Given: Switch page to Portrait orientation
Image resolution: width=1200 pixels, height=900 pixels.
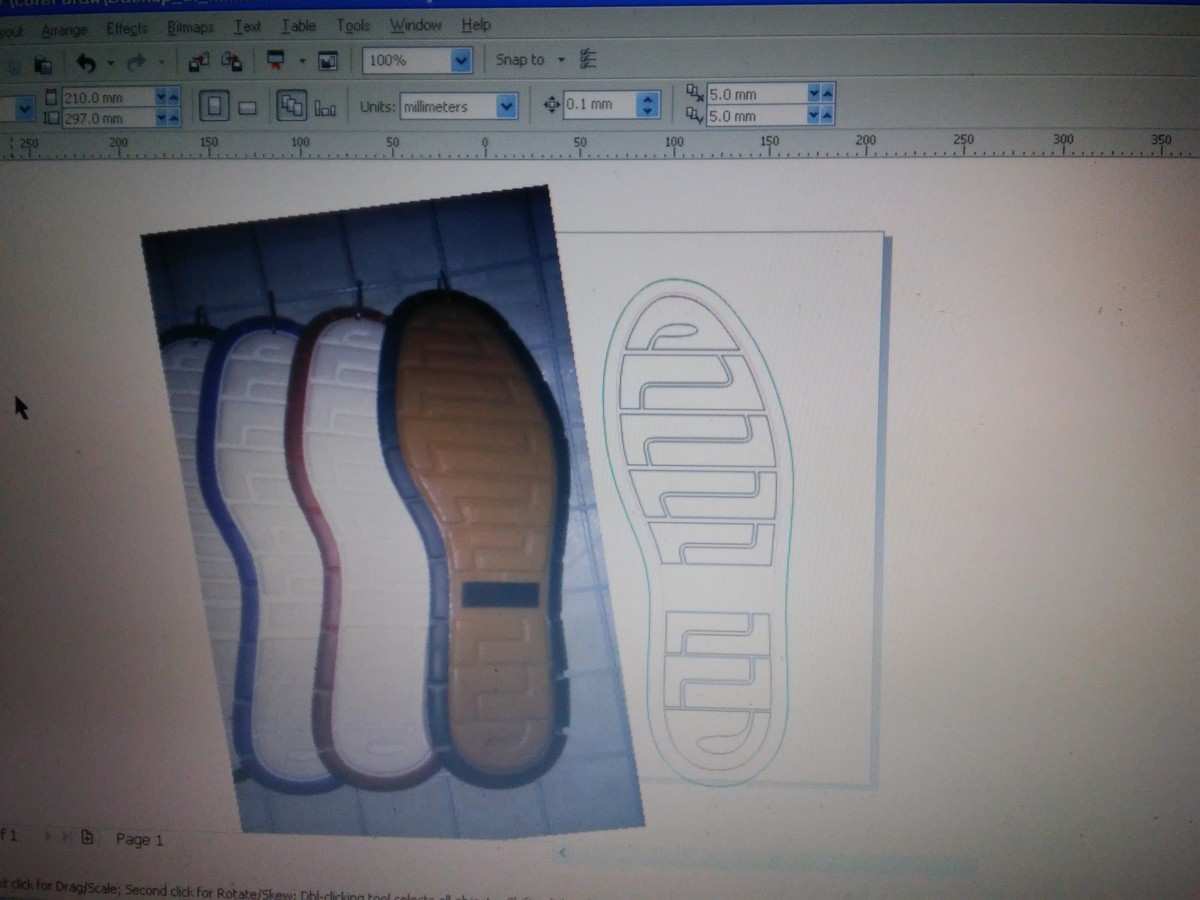Looking at the screenshot, I should pos(214,106).
